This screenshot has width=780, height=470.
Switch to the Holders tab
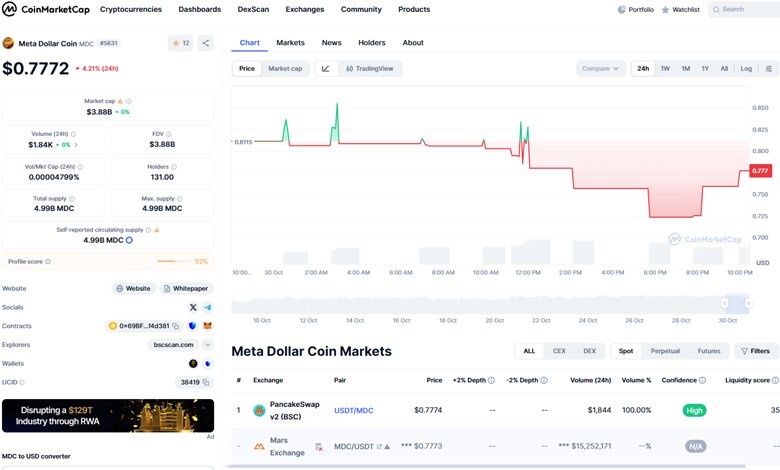(x=372, y=43)
